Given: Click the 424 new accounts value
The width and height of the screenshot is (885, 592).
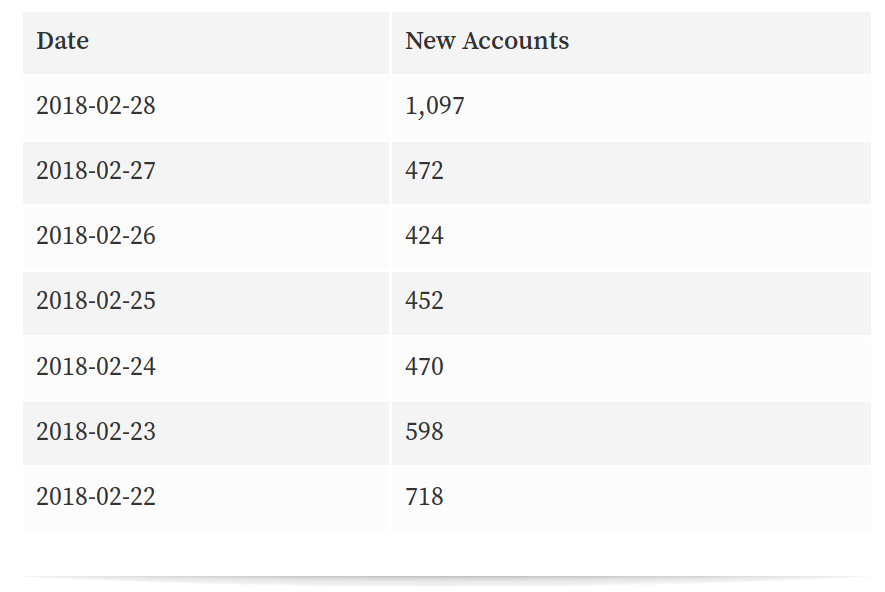Looking at the screenshot, I should (424, 236).
